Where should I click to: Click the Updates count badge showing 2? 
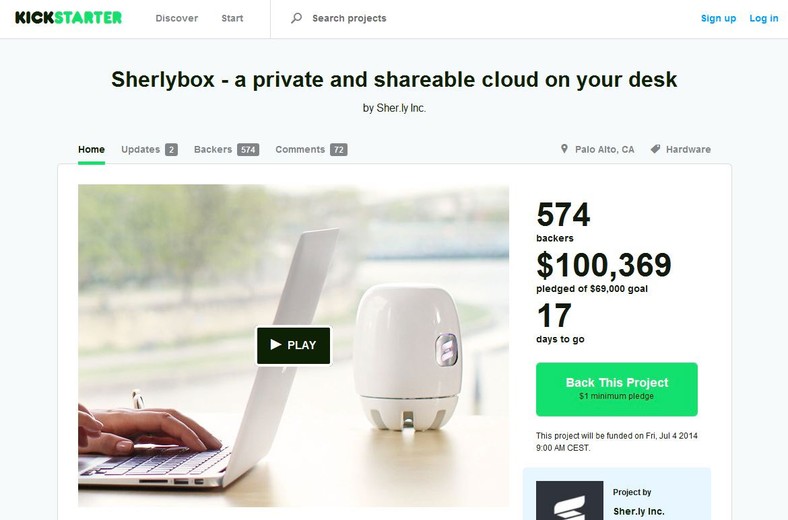[x=171, y=150]
